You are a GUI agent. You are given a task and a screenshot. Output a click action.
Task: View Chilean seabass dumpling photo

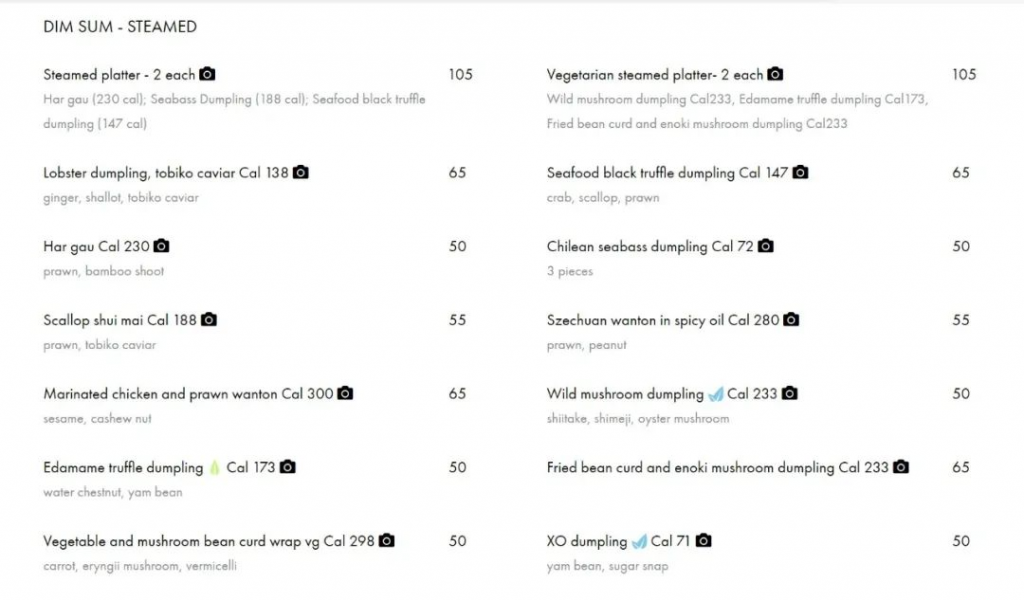click(765, 246)
